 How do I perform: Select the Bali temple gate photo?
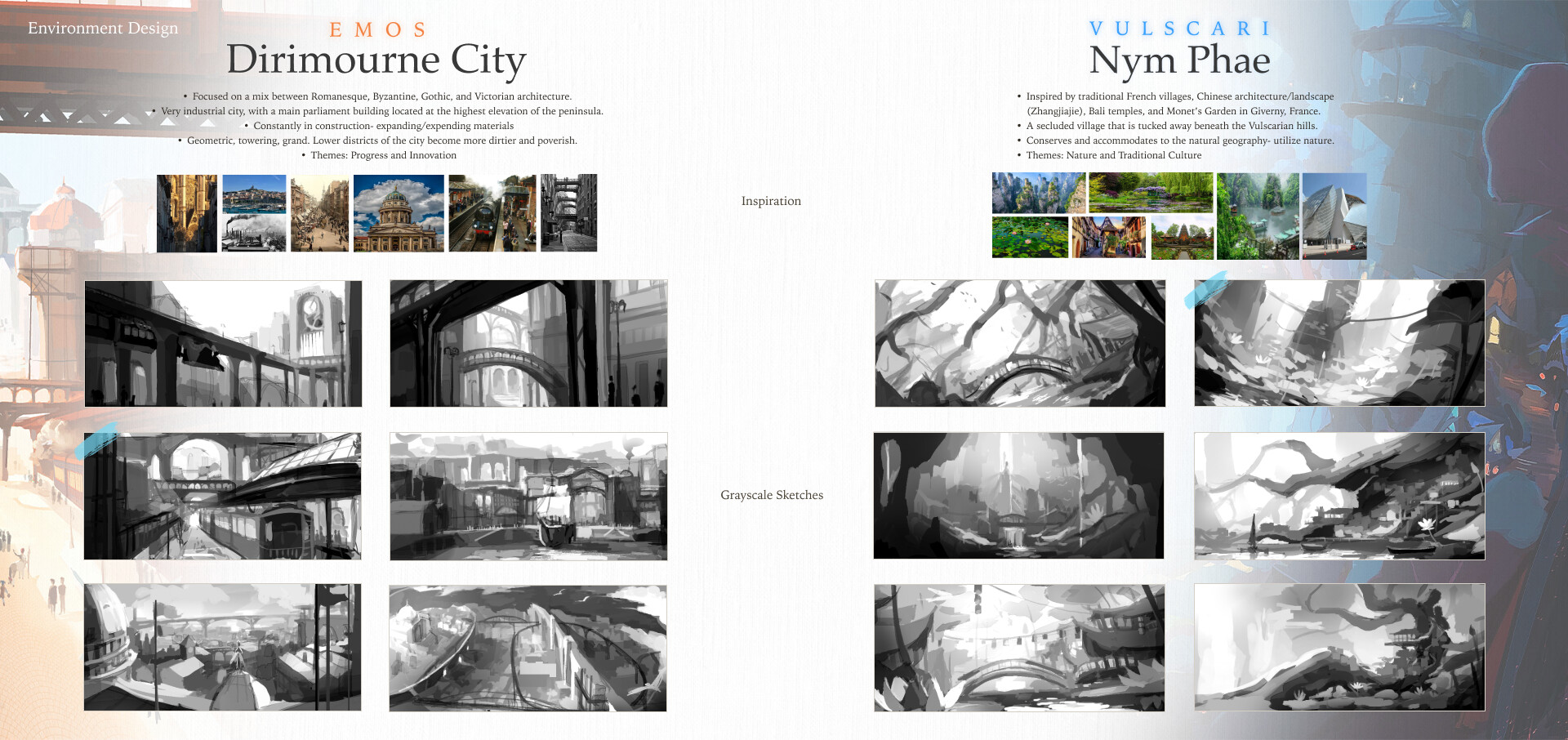click(x=1183, y=238)
